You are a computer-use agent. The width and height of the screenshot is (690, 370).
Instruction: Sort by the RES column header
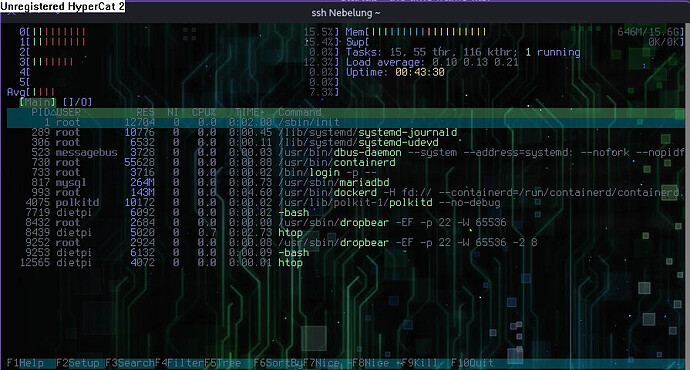145,112
